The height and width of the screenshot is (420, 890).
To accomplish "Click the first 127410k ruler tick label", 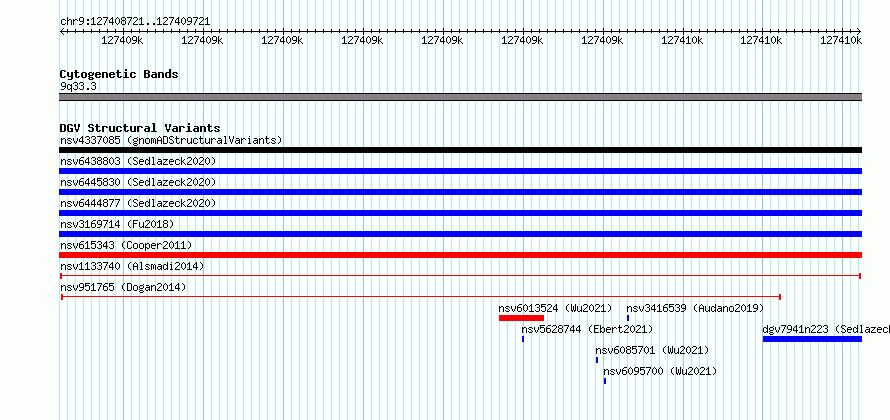I will (683, 40).
